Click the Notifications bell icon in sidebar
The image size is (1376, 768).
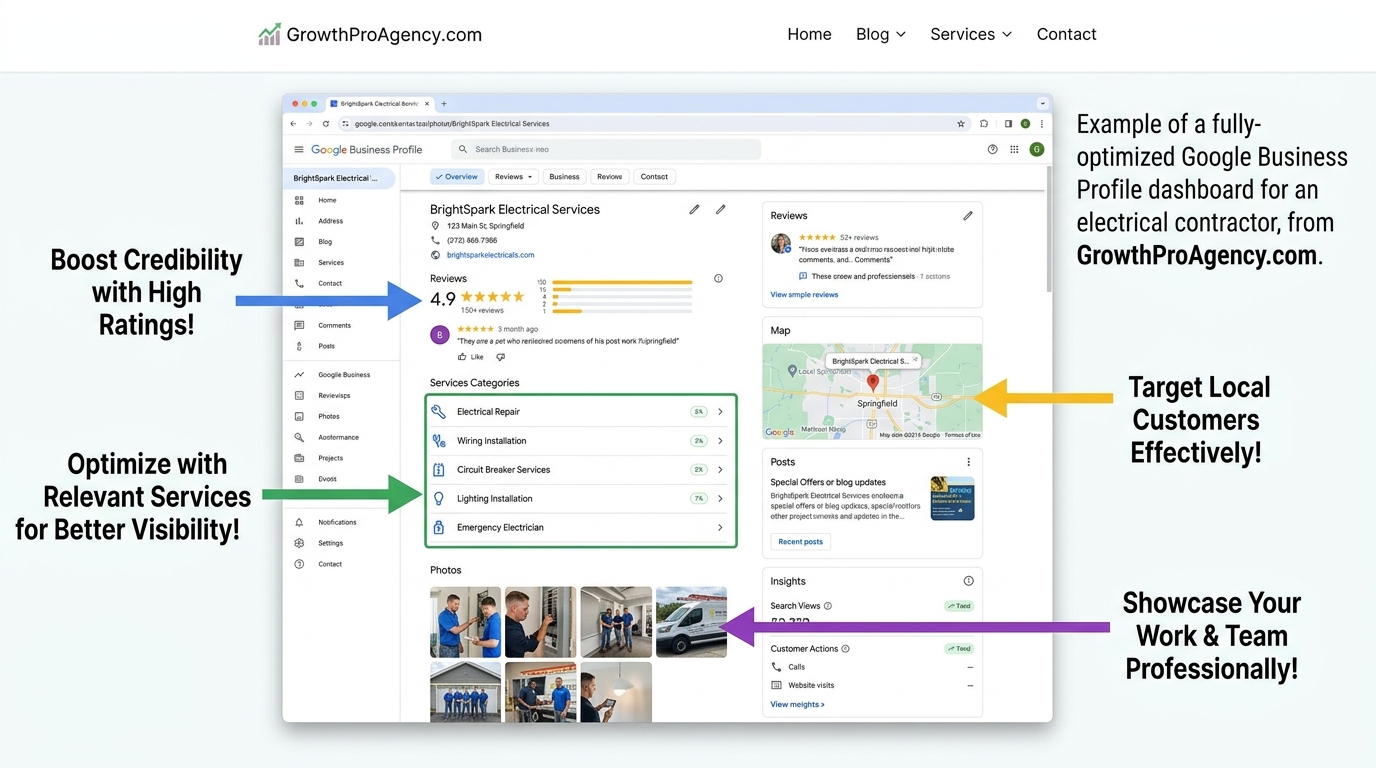[299, 522]
